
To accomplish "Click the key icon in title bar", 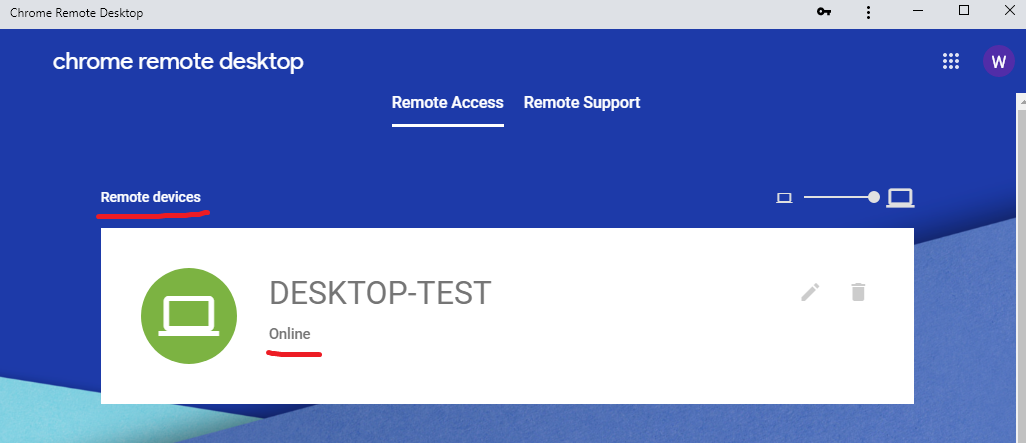I will pyautogui.click(x=824, y=12).
